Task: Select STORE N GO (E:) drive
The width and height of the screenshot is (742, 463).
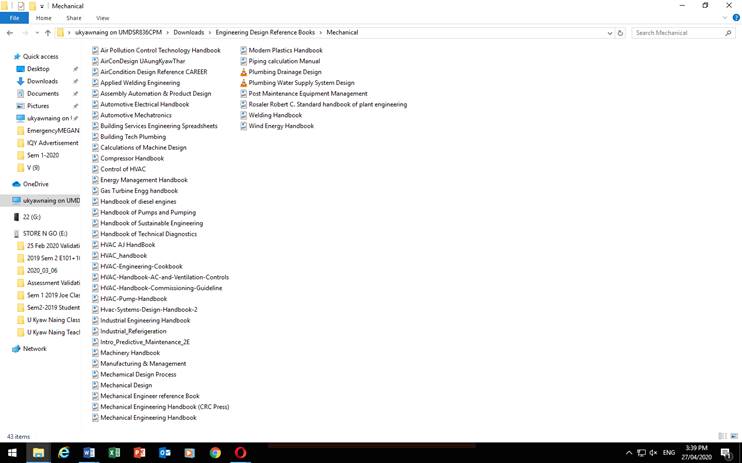Action: (45, 233)
